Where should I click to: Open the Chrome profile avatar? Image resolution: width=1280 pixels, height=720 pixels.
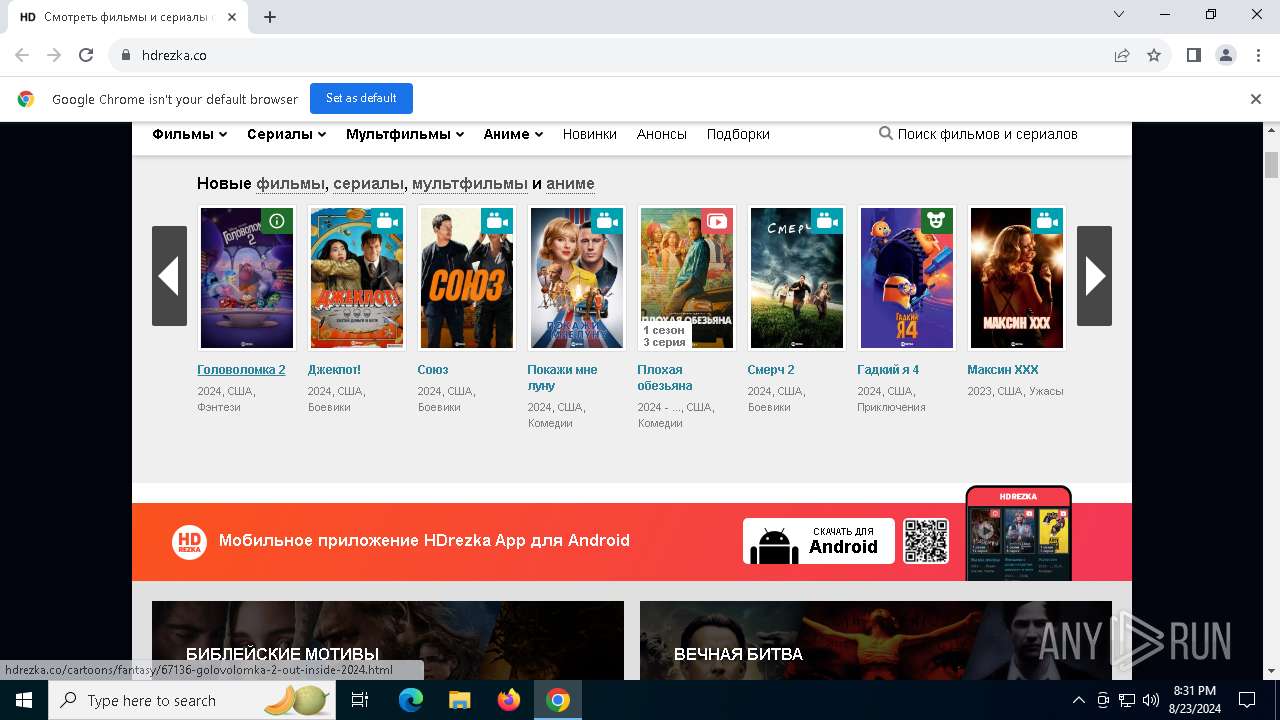1226,55
